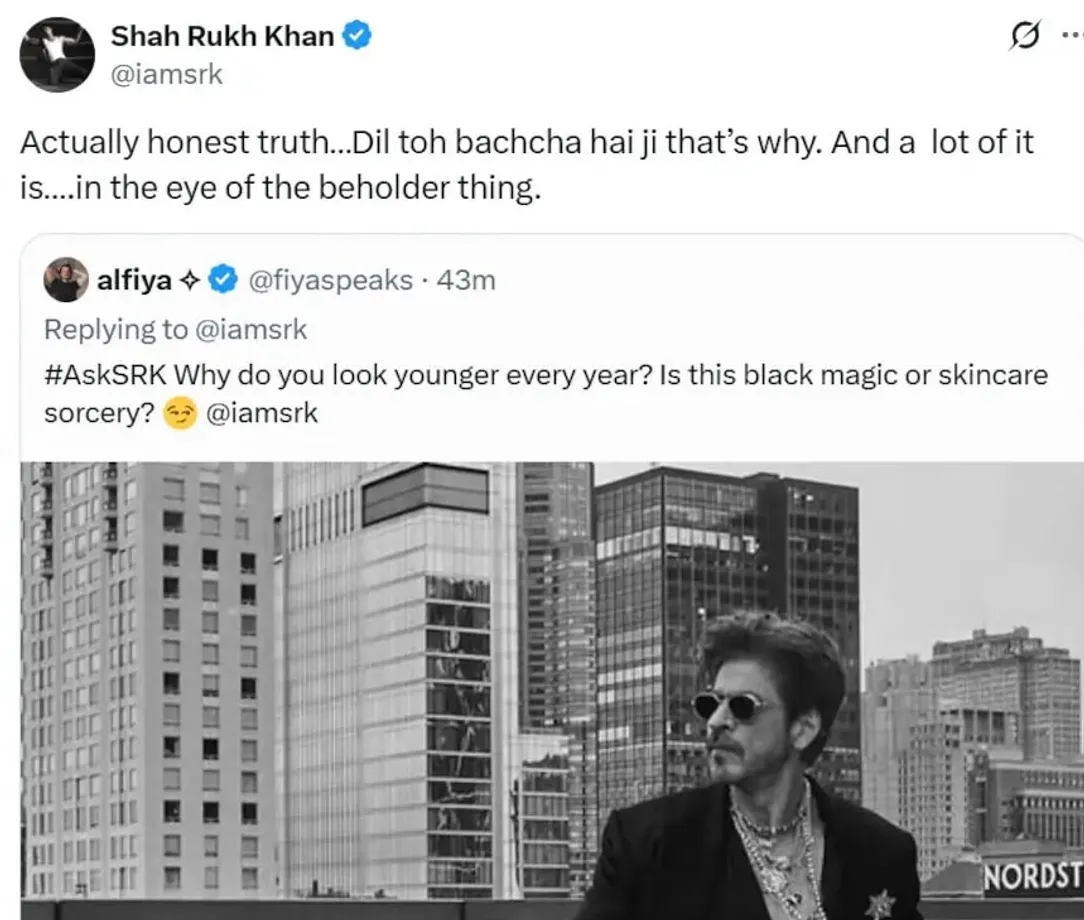Open the three-dot more options menu

(1073, 36)
